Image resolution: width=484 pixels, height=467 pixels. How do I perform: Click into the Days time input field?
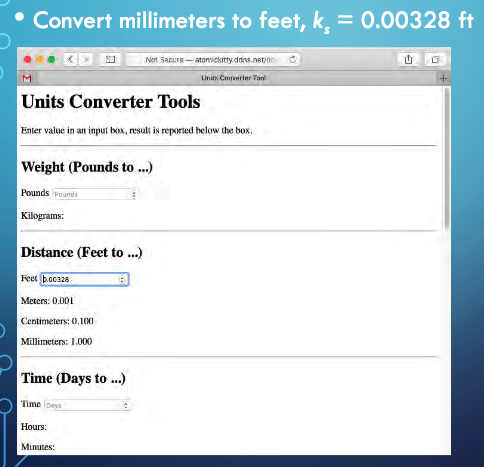87,405
